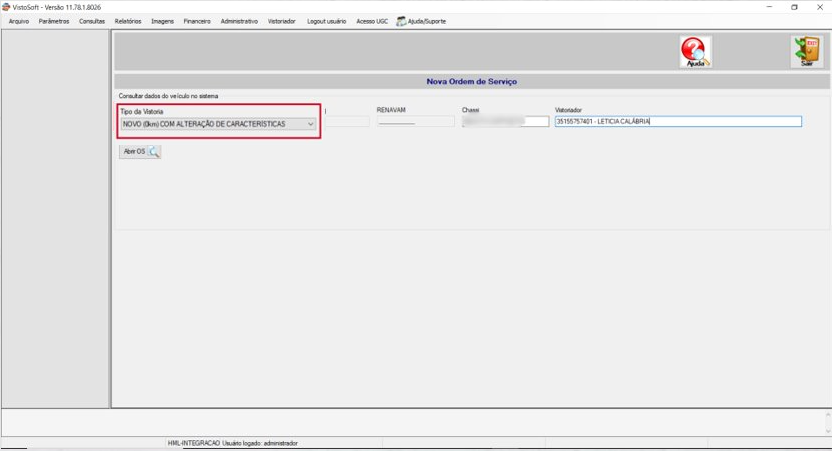Focus the Chassi input field
The width and height of the screenshot is (832, 451).
pos(505,122)
